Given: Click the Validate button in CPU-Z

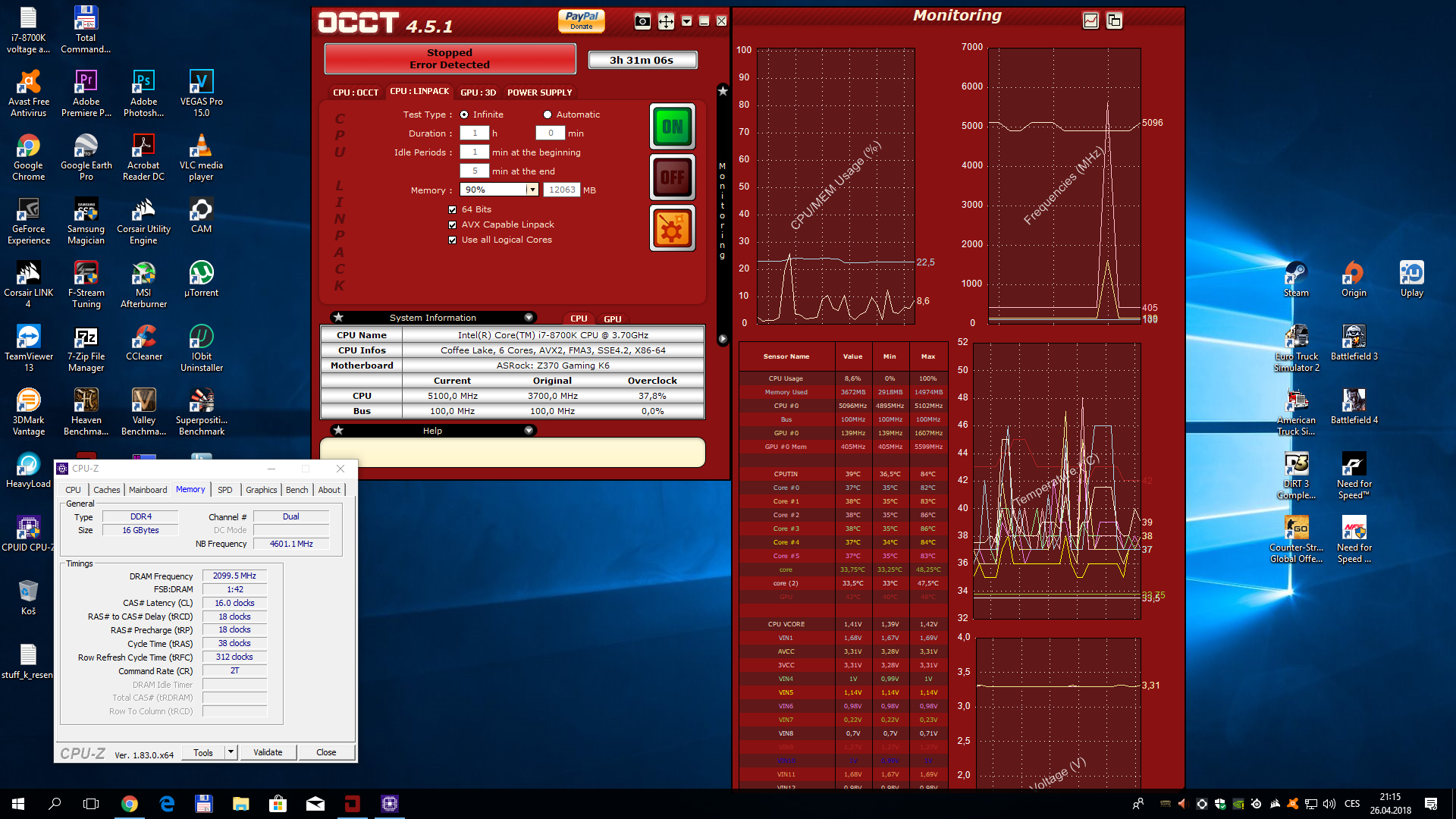Looking at the screenshot, I should click(x=268, y=752).
